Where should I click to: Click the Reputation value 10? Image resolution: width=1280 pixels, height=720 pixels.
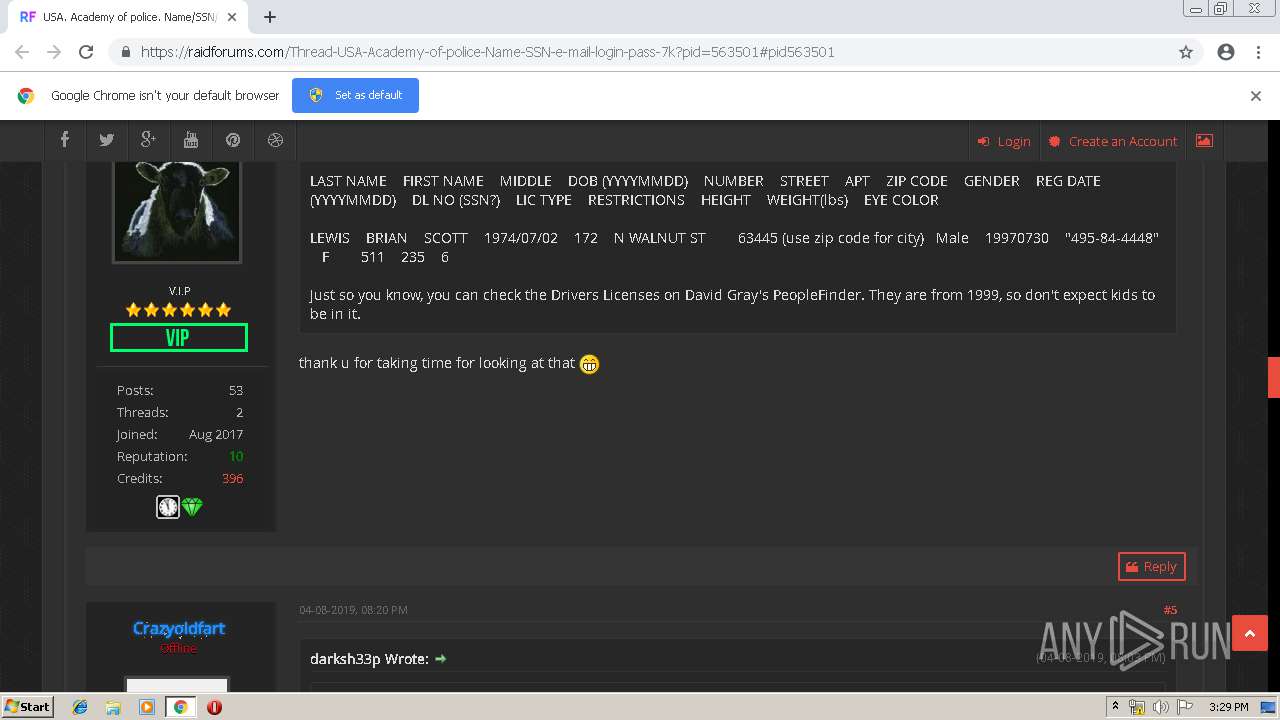pyautogui.click(x=236, y=456)
